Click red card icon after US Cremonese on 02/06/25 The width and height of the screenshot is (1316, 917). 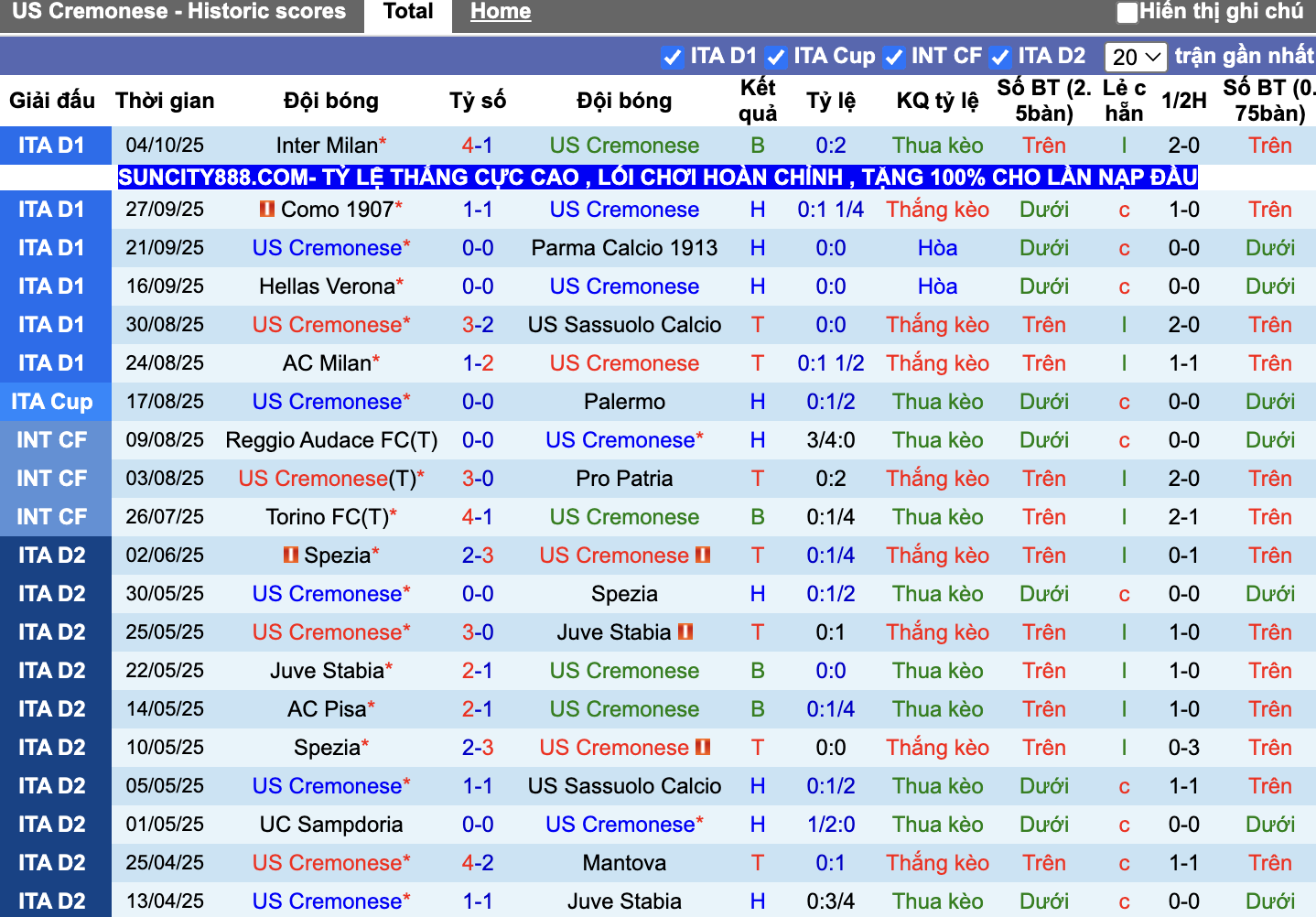[x=703, y=556]
